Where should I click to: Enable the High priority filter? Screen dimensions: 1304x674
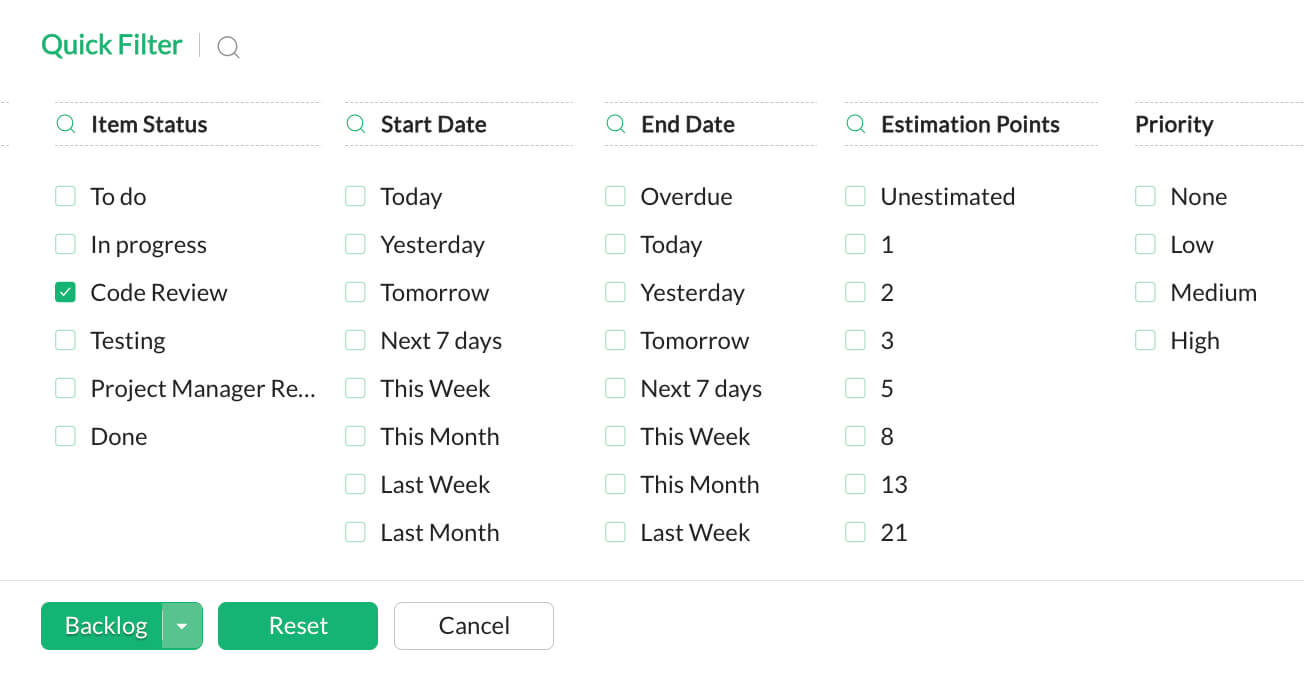tap(1145, 340)
